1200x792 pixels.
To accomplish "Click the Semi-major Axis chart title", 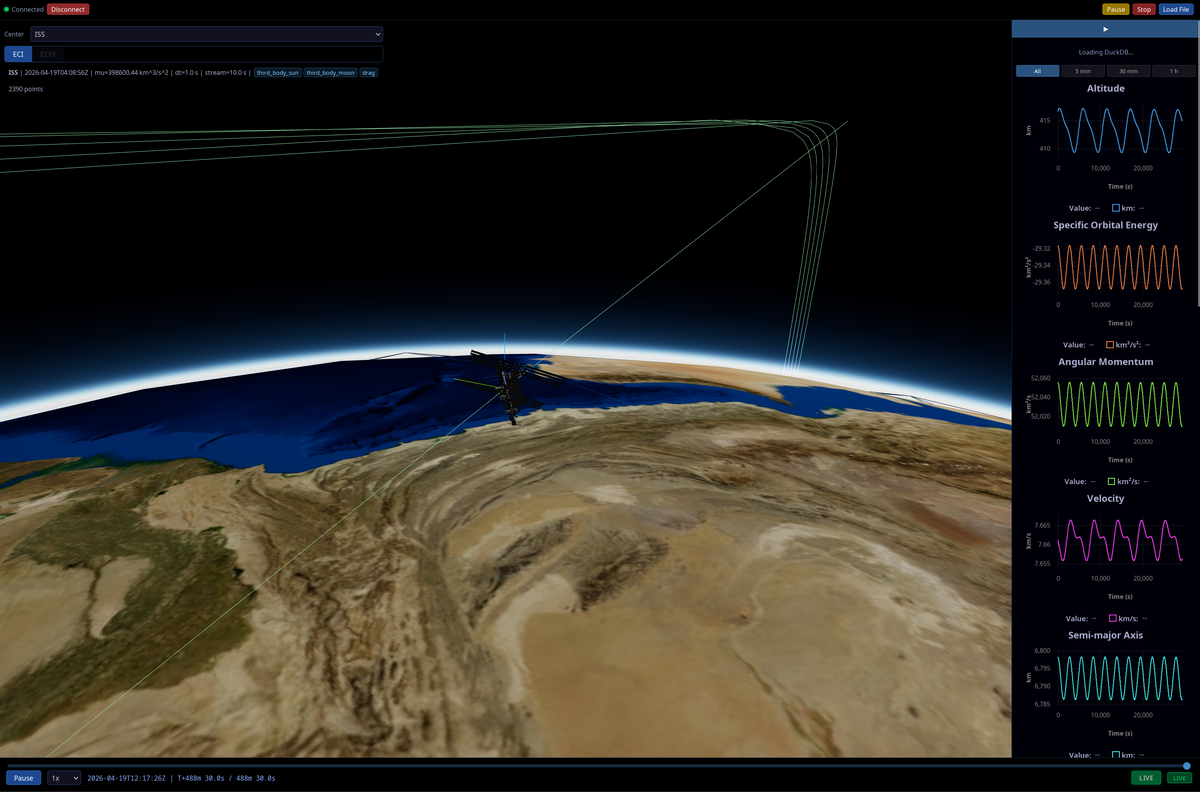I will (x=1105, y=635).
